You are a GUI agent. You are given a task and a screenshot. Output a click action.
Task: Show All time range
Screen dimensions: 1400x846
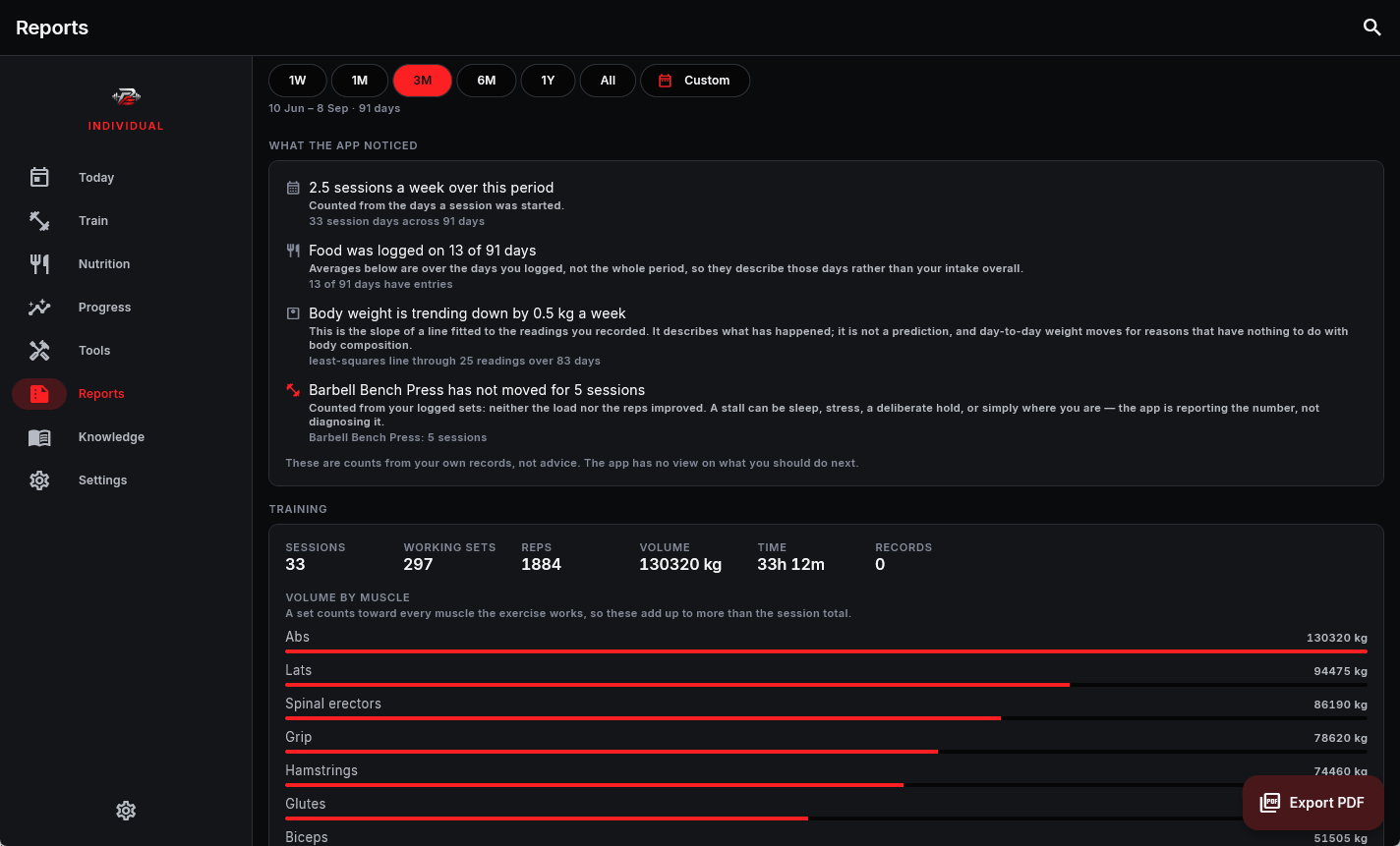[x=608, y=81]
